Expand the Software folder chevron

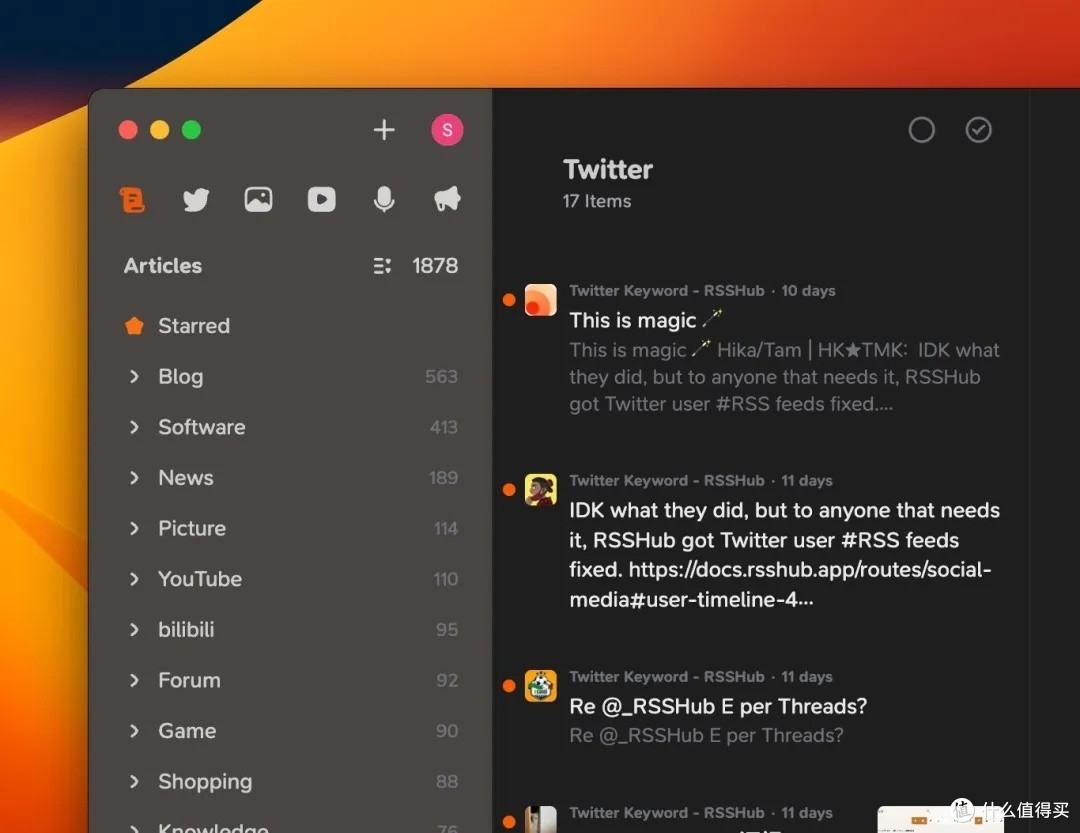134,427
